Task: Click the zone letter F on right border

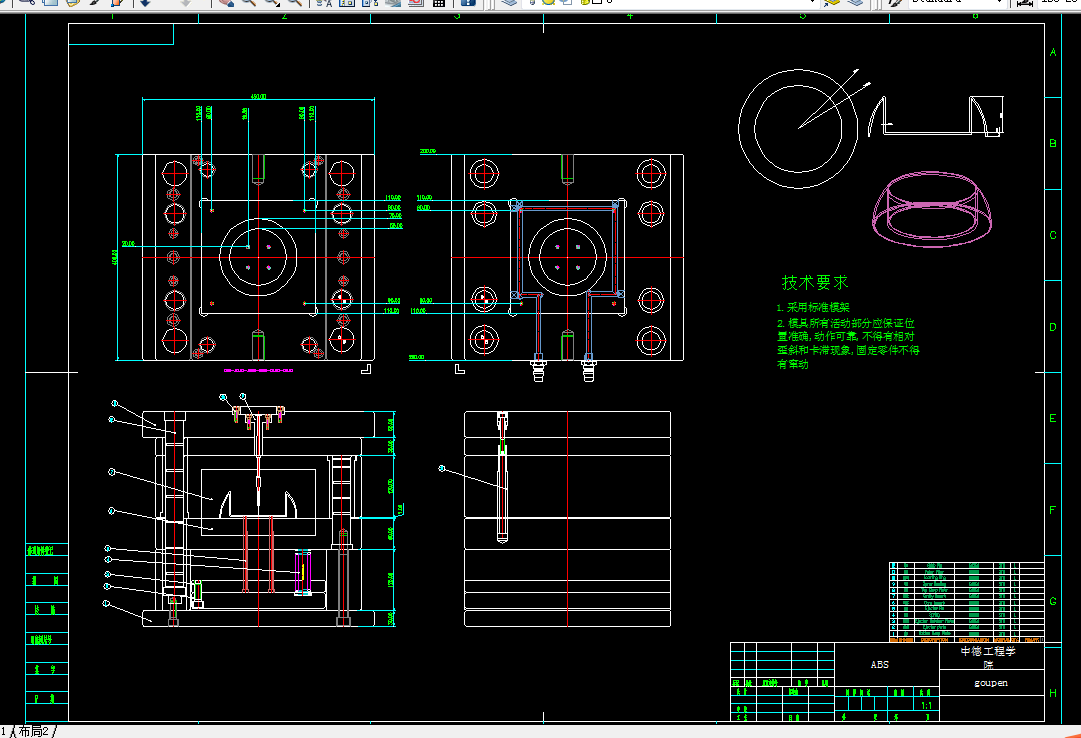Action: 1053,510
